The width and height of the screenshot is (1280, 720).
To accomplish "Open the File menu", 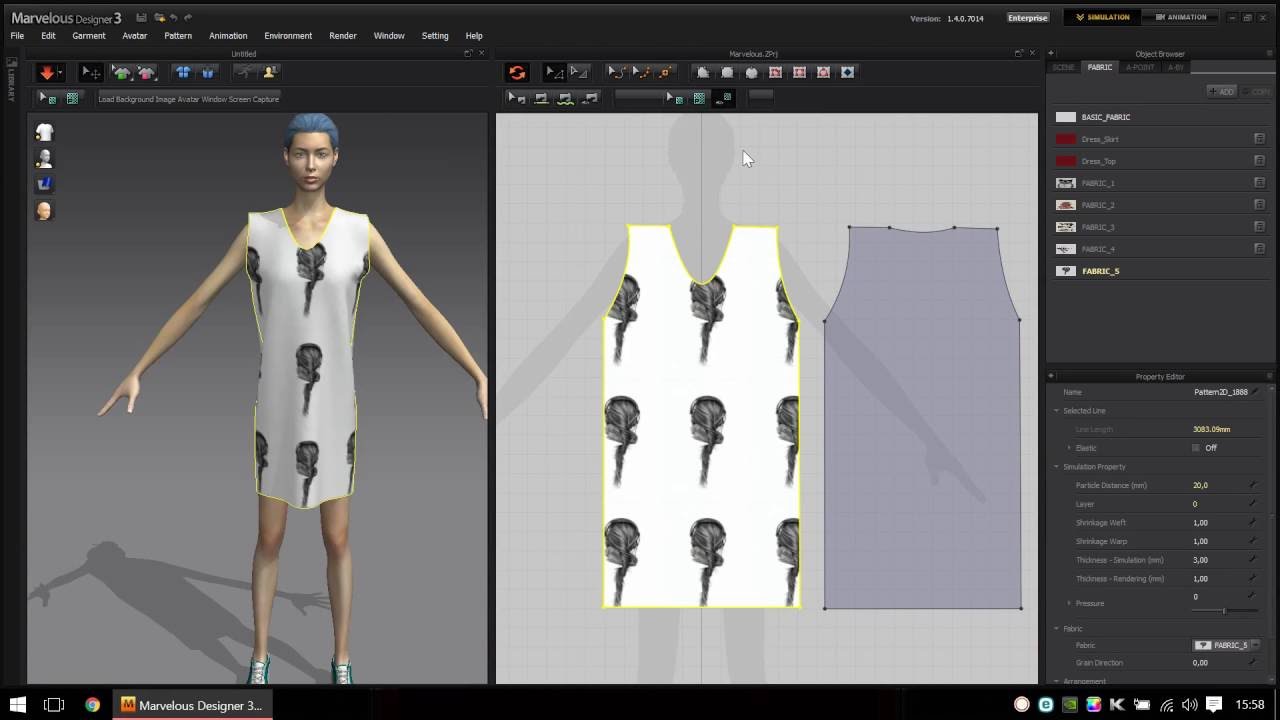I will click(x=17, y=36).
